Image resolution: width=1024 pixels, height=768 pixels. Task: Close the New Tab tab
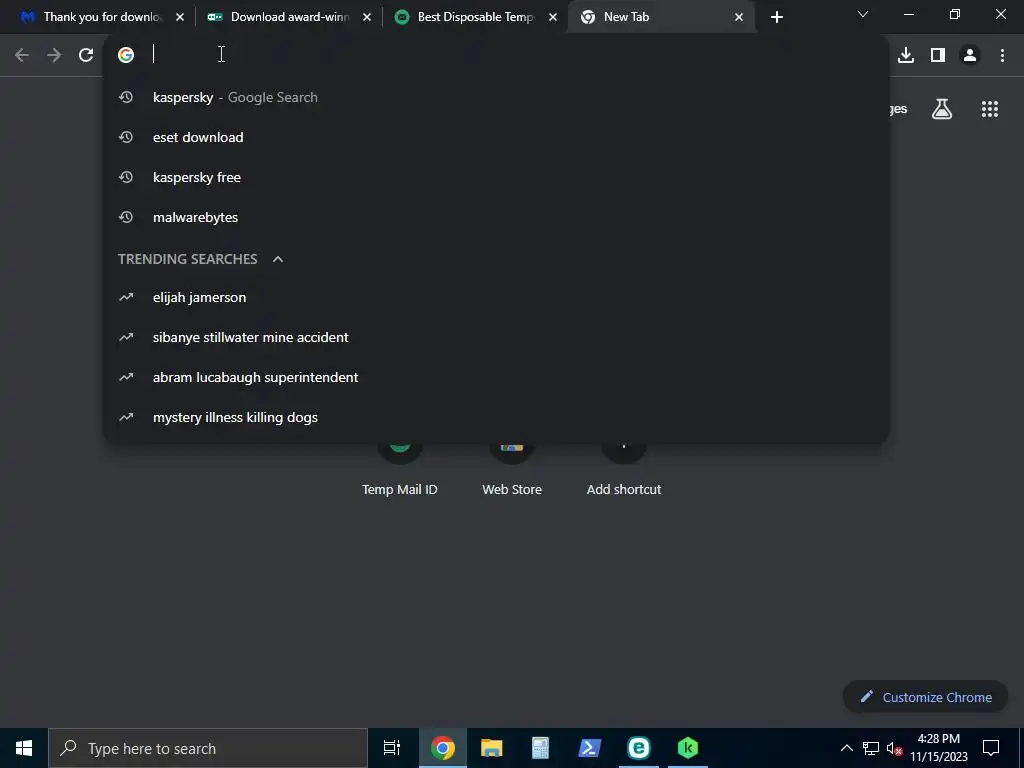[739, 18]
